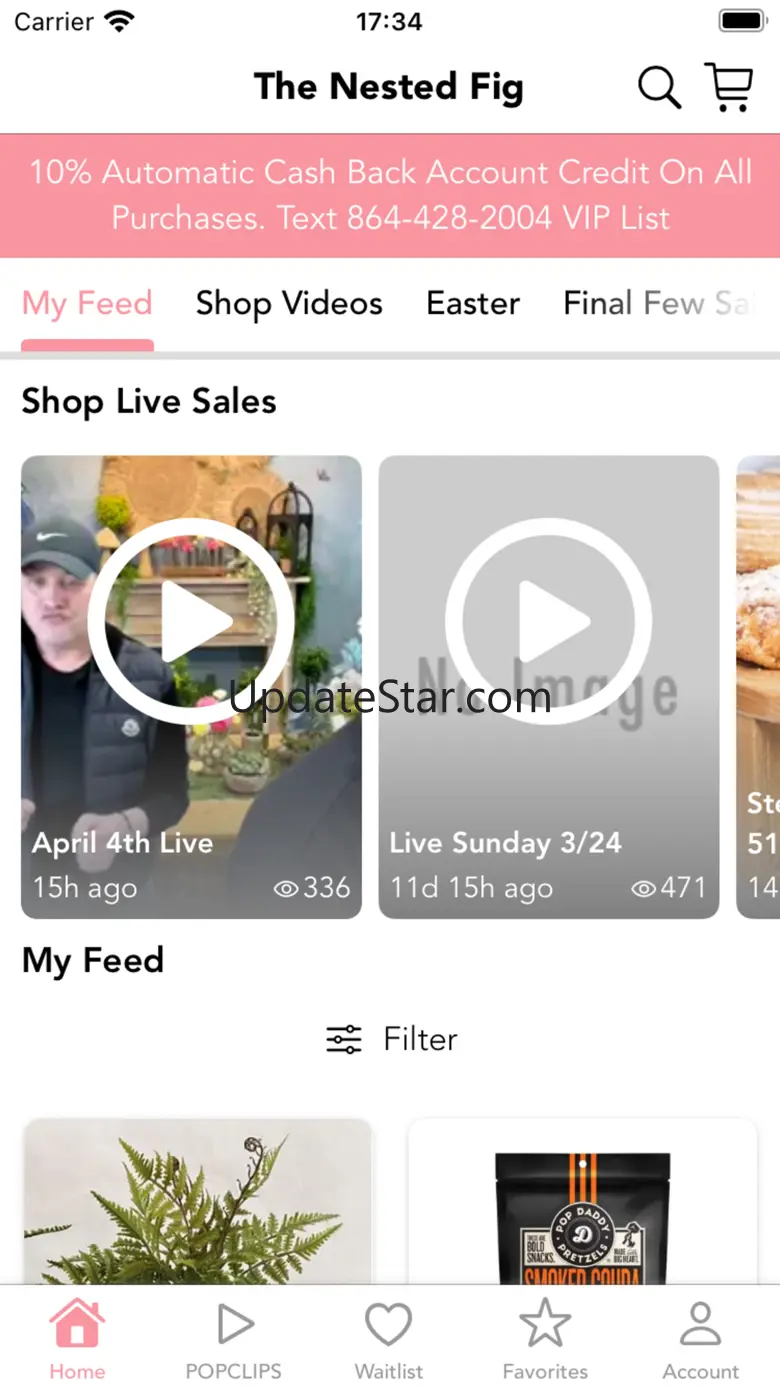Screen dimensions: 780x1387
Task: Tap the Home house icon
Action: coord(77,1326)
